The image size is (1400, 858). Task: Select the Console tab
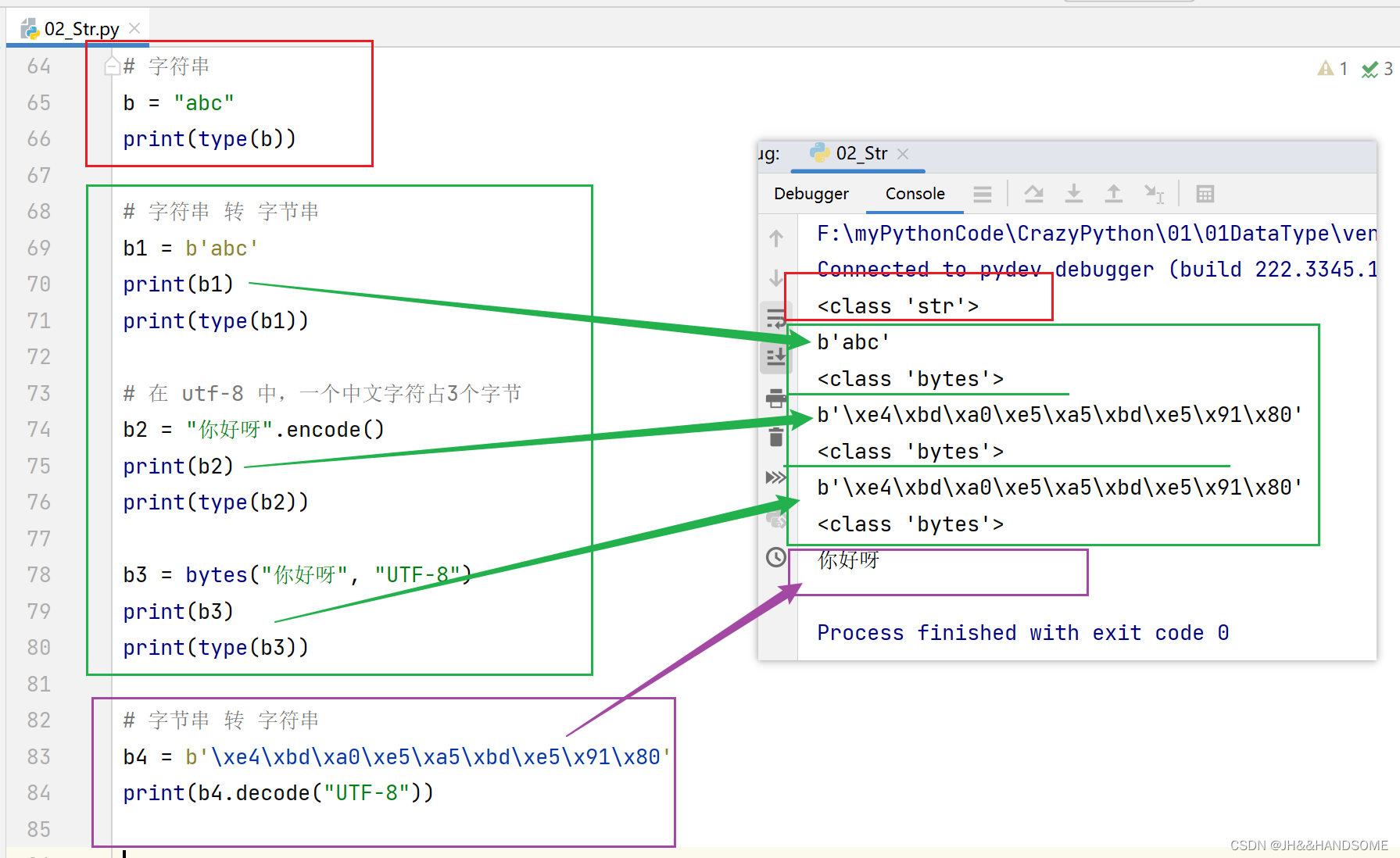coord(915,194)
